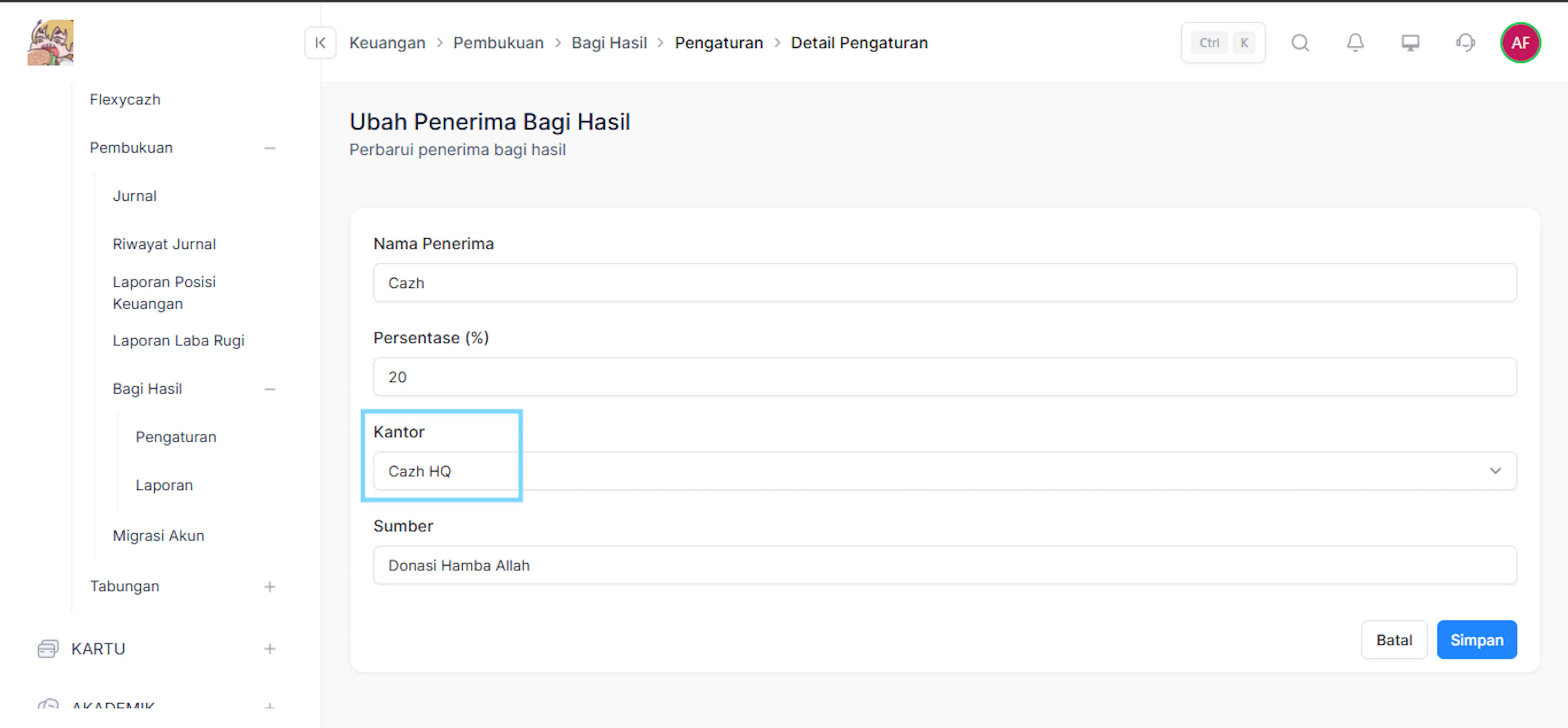Collapse the Pembukuan section
Image resolution: width=1568 pixels, height=728 pixels.
point(269,148)
